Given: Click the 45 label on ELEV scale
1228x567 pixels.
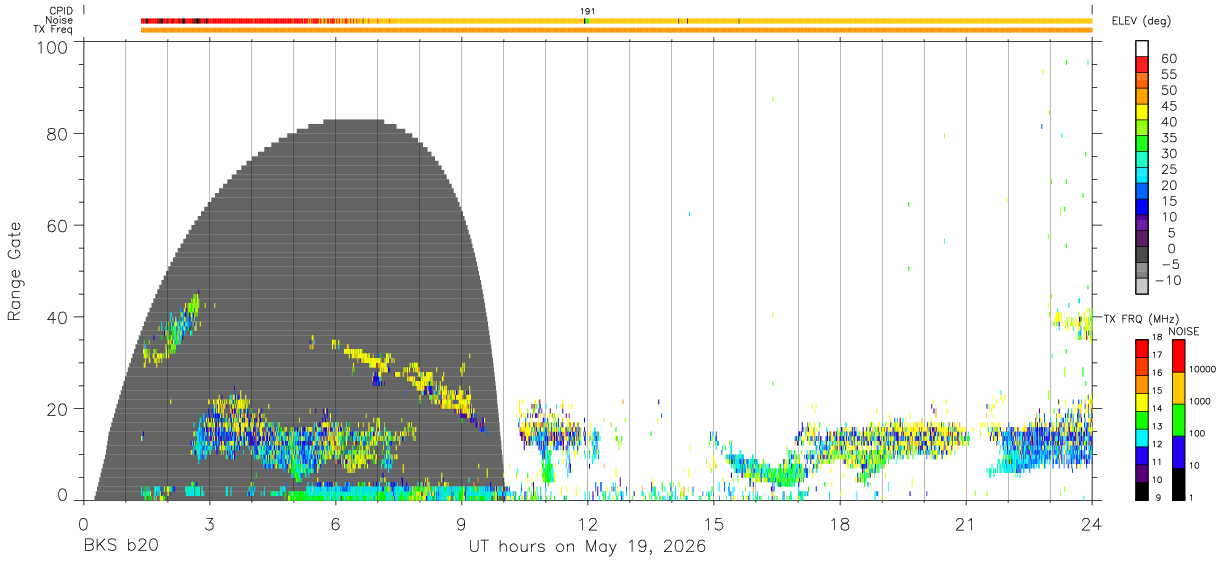Looking at the screenshot, I should (x=1167, y=106).
